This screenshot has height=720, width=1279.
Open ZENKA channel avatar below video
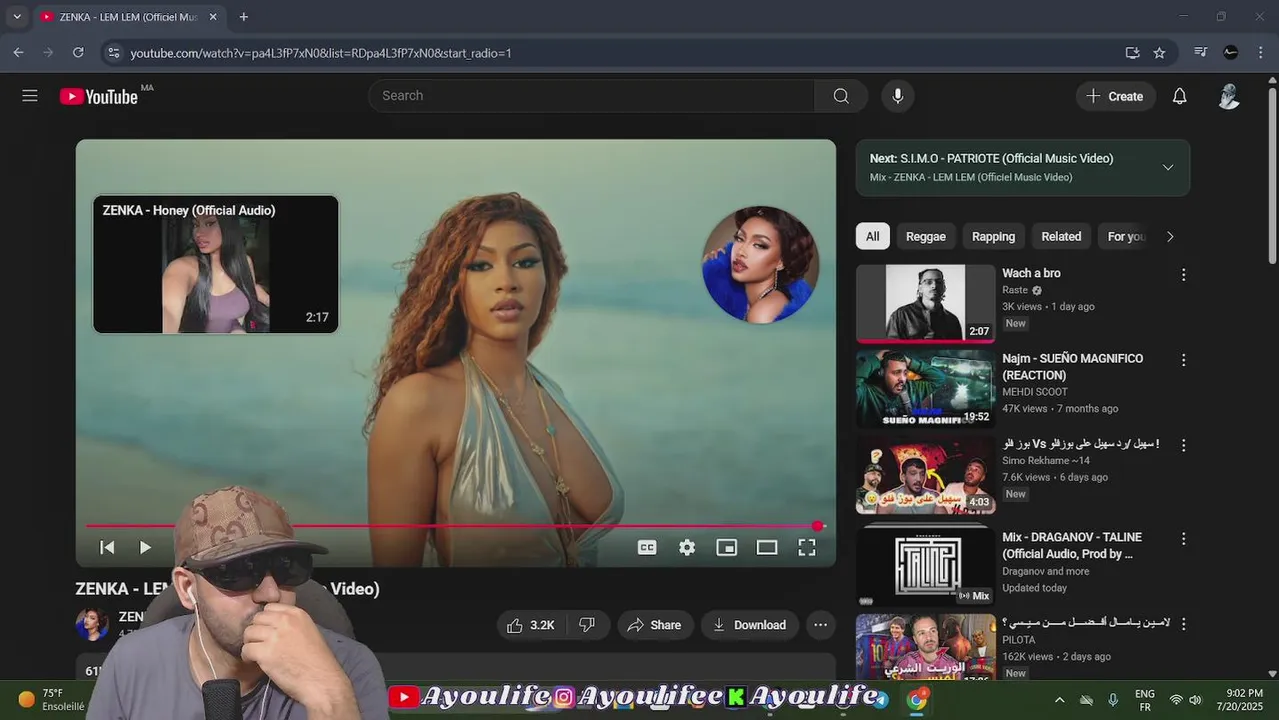(x=92, y=624)
